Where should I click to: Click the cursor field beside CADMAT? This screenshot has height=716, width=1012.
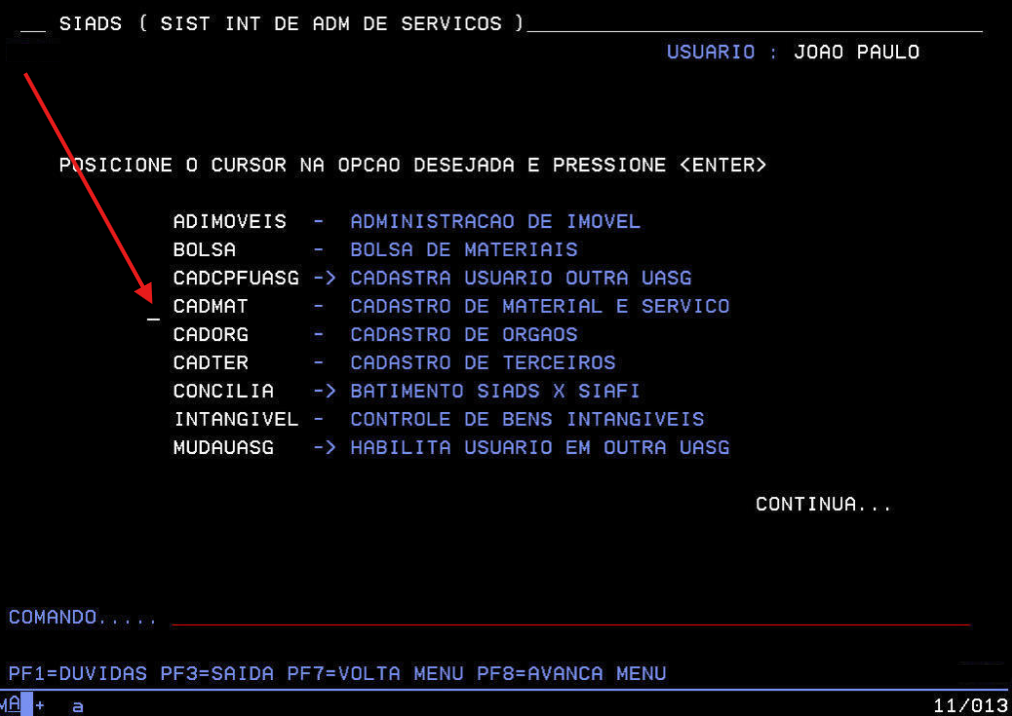click(153, 316)
